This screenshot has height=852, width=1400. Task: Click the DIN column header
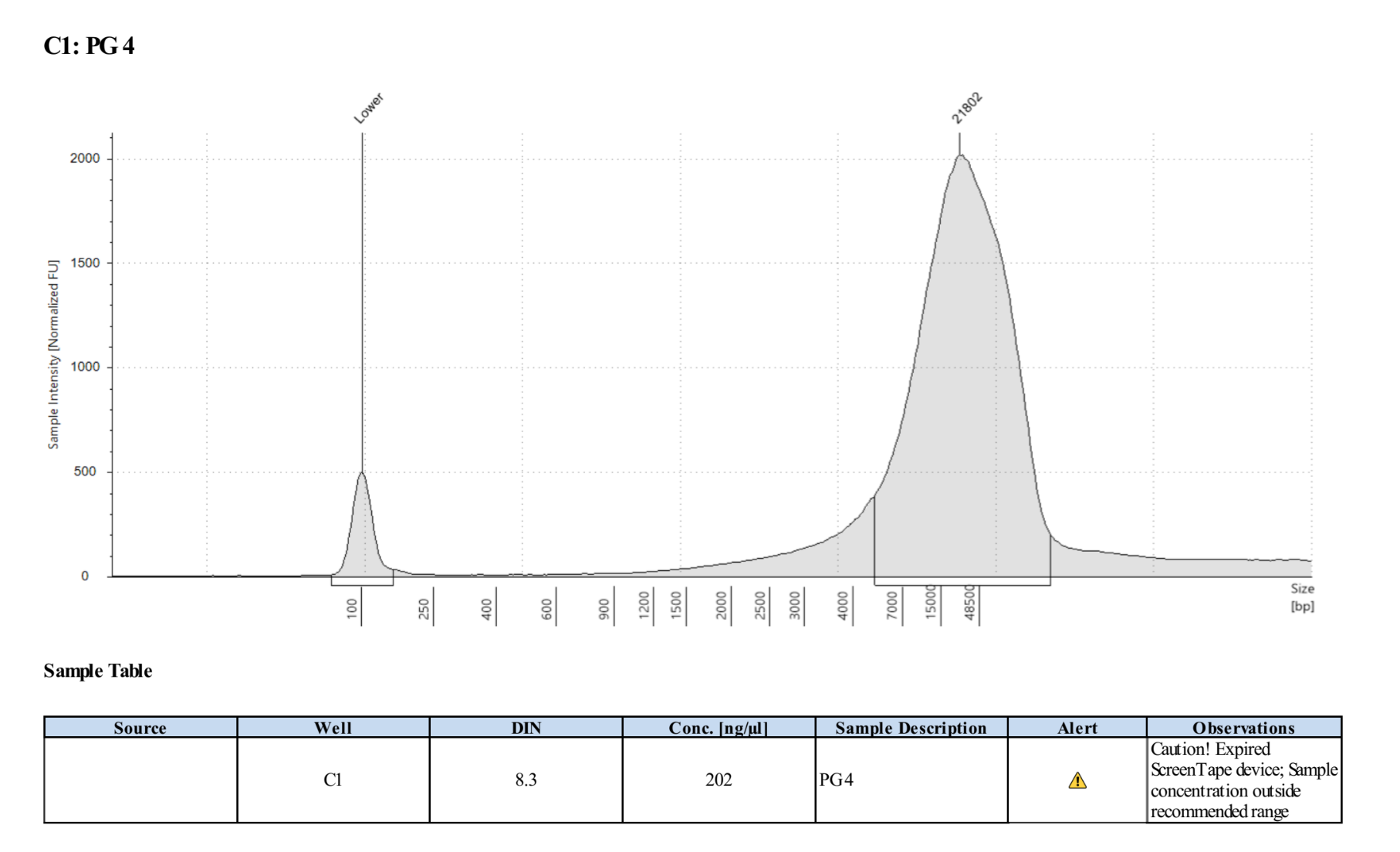(x=526, y=728)
